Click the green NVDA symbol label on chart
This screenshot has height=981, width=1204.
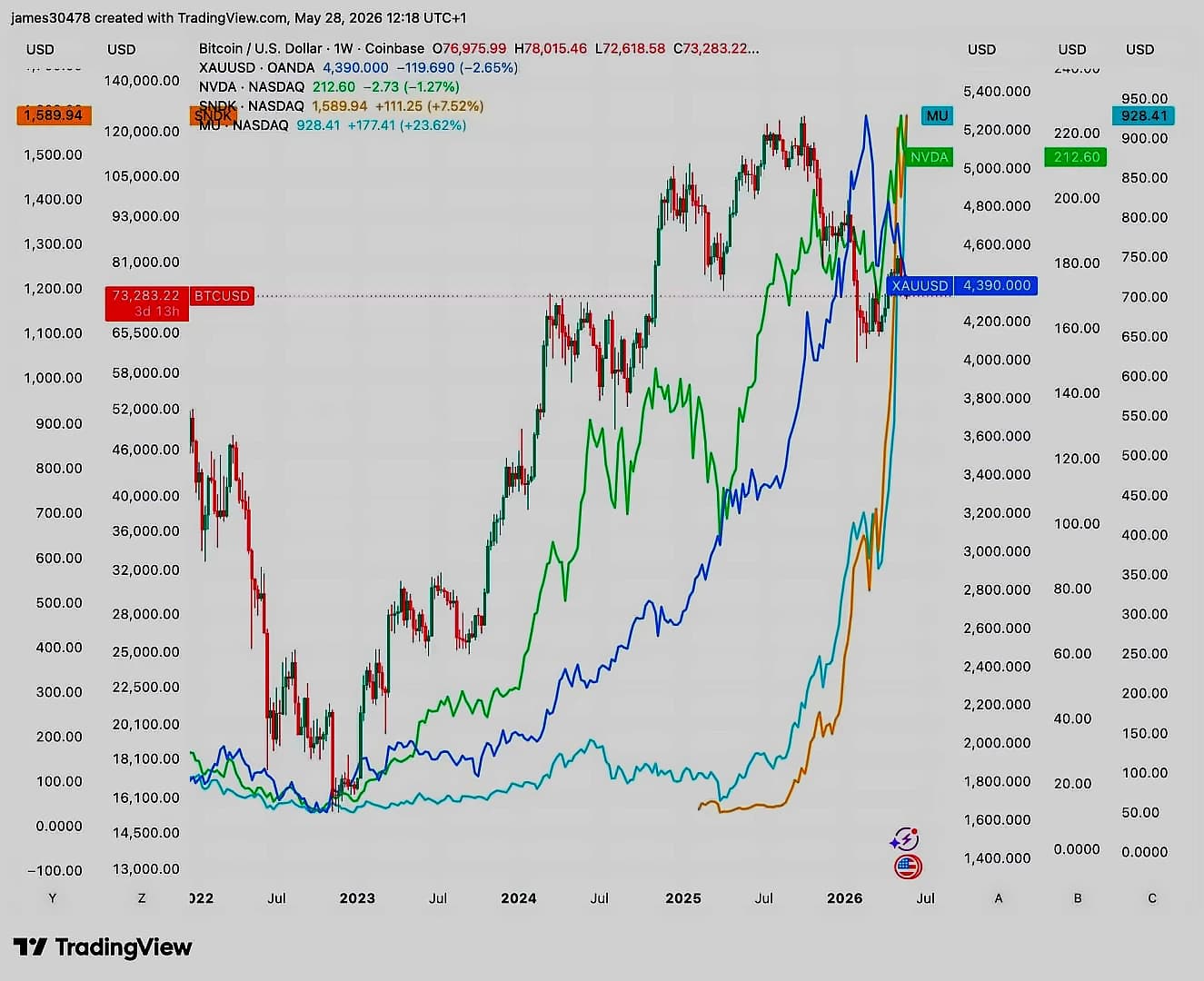[929, 157]
